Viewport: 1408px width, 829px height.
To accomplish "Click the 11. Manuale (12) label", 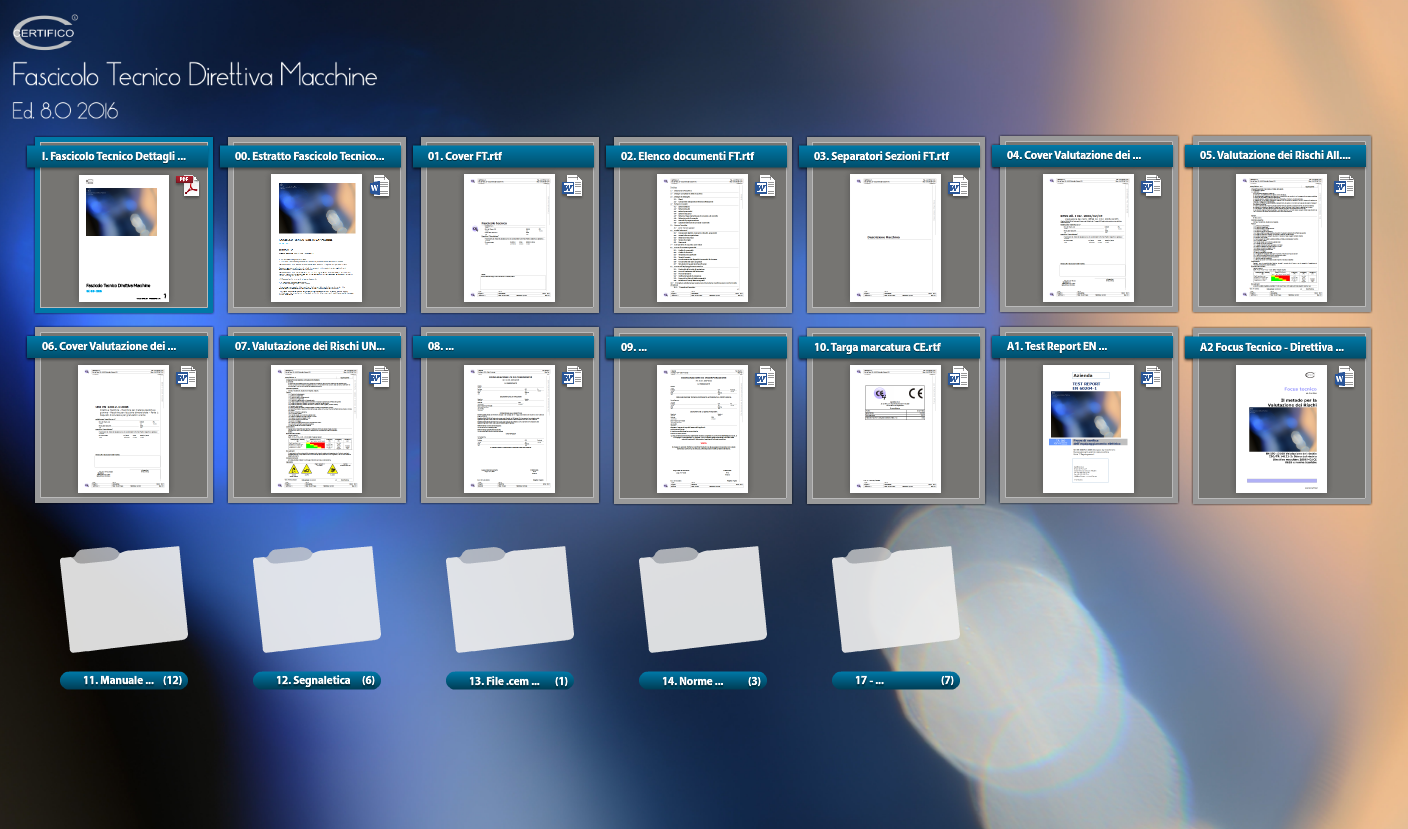I will coord(124,680).
